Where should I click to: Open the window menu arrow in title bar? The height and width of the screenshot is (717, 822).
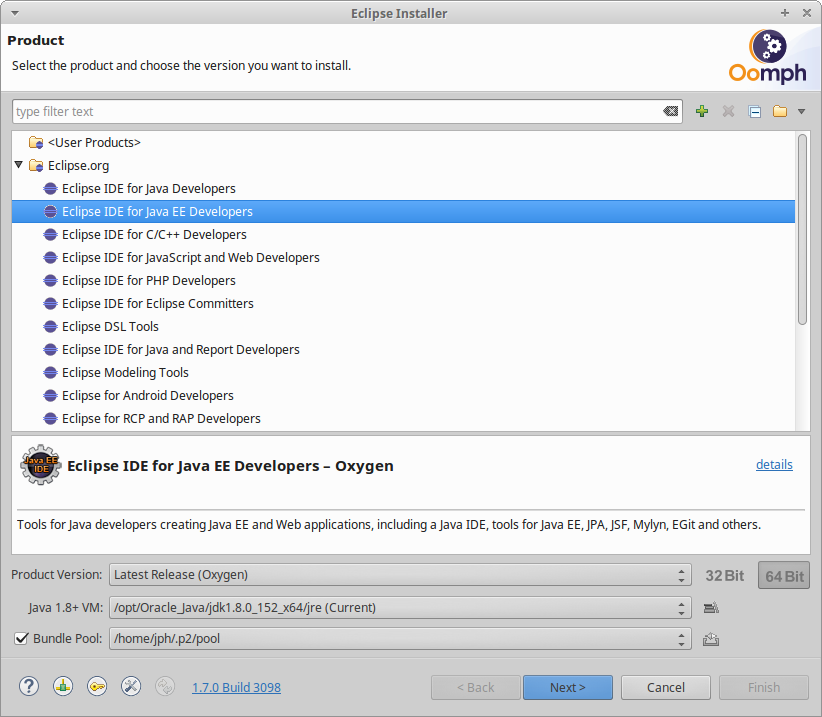click(x=15, y=13)
